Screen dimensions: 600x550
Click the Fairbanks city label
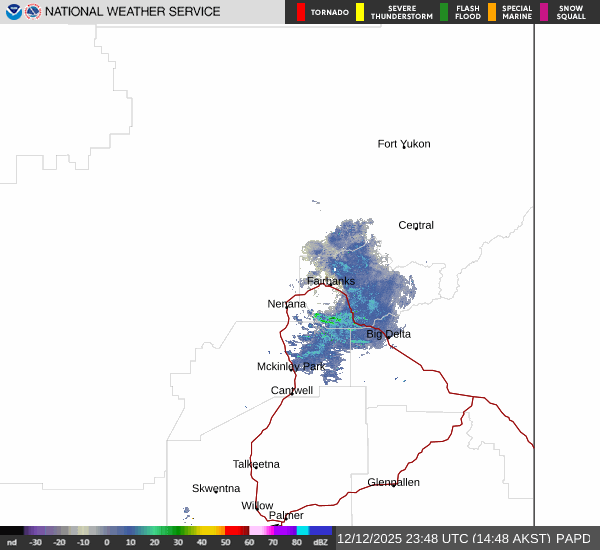pos(330,281)
